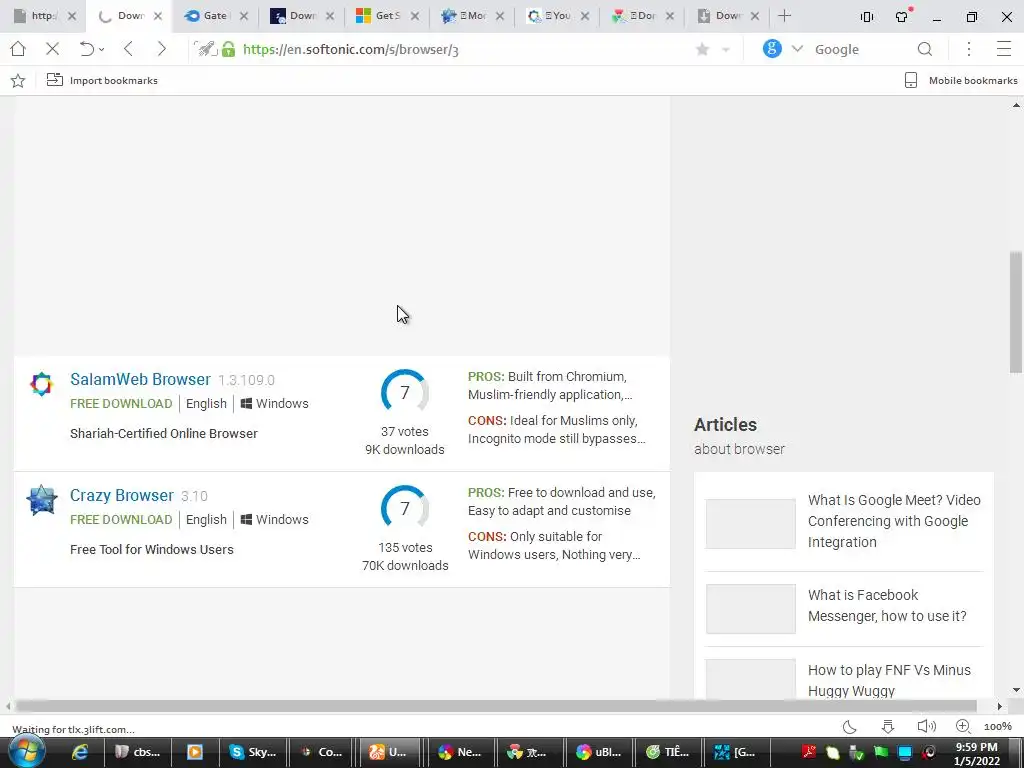Click the undo closed tab arrow

point(87,49)
